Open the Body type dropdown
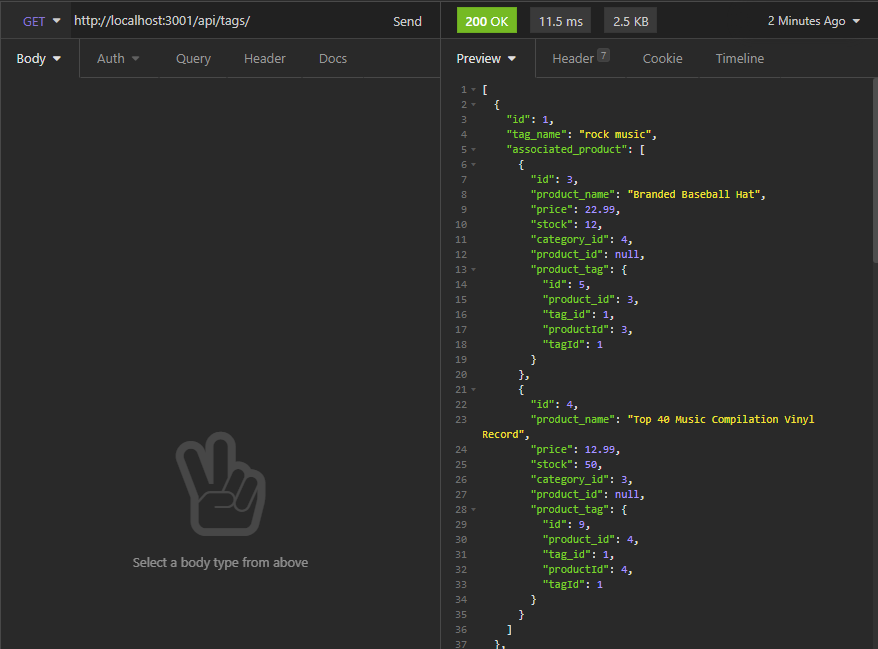Viewport: 878px width, 649px height. 38,58
